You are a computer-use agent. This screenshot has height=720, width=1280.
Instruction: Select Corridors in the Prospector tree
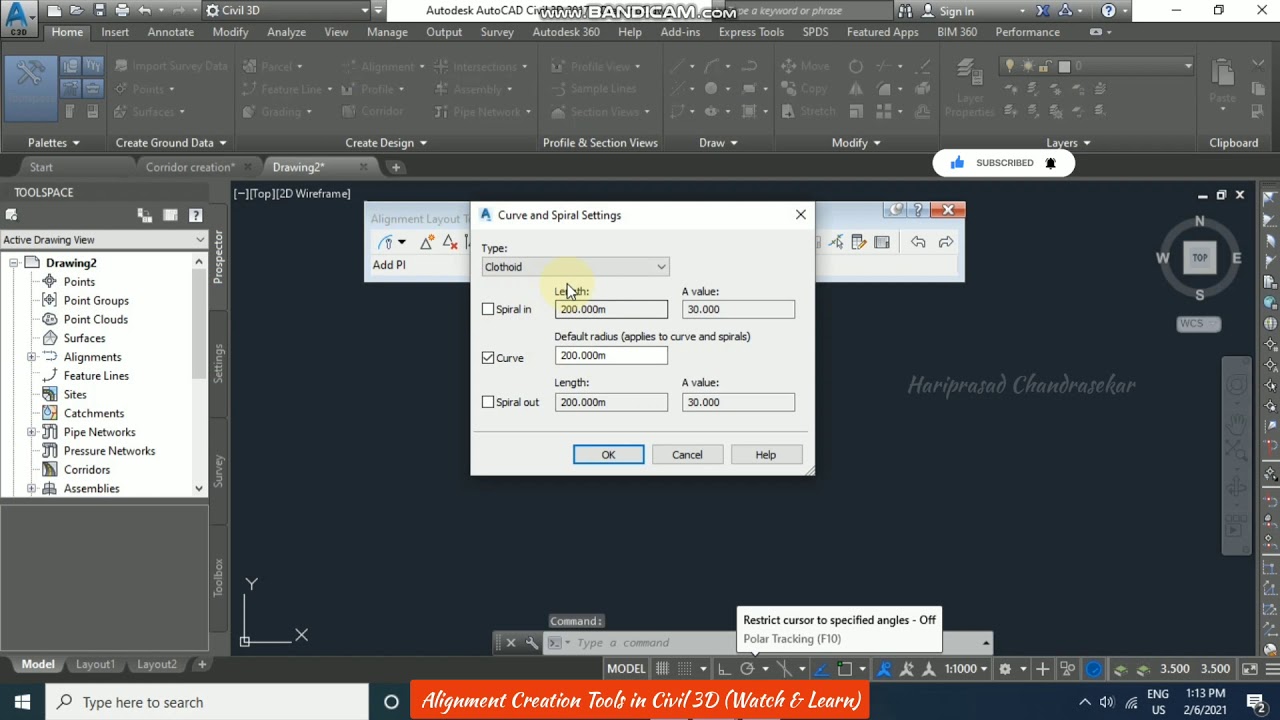tap(87, 470)
